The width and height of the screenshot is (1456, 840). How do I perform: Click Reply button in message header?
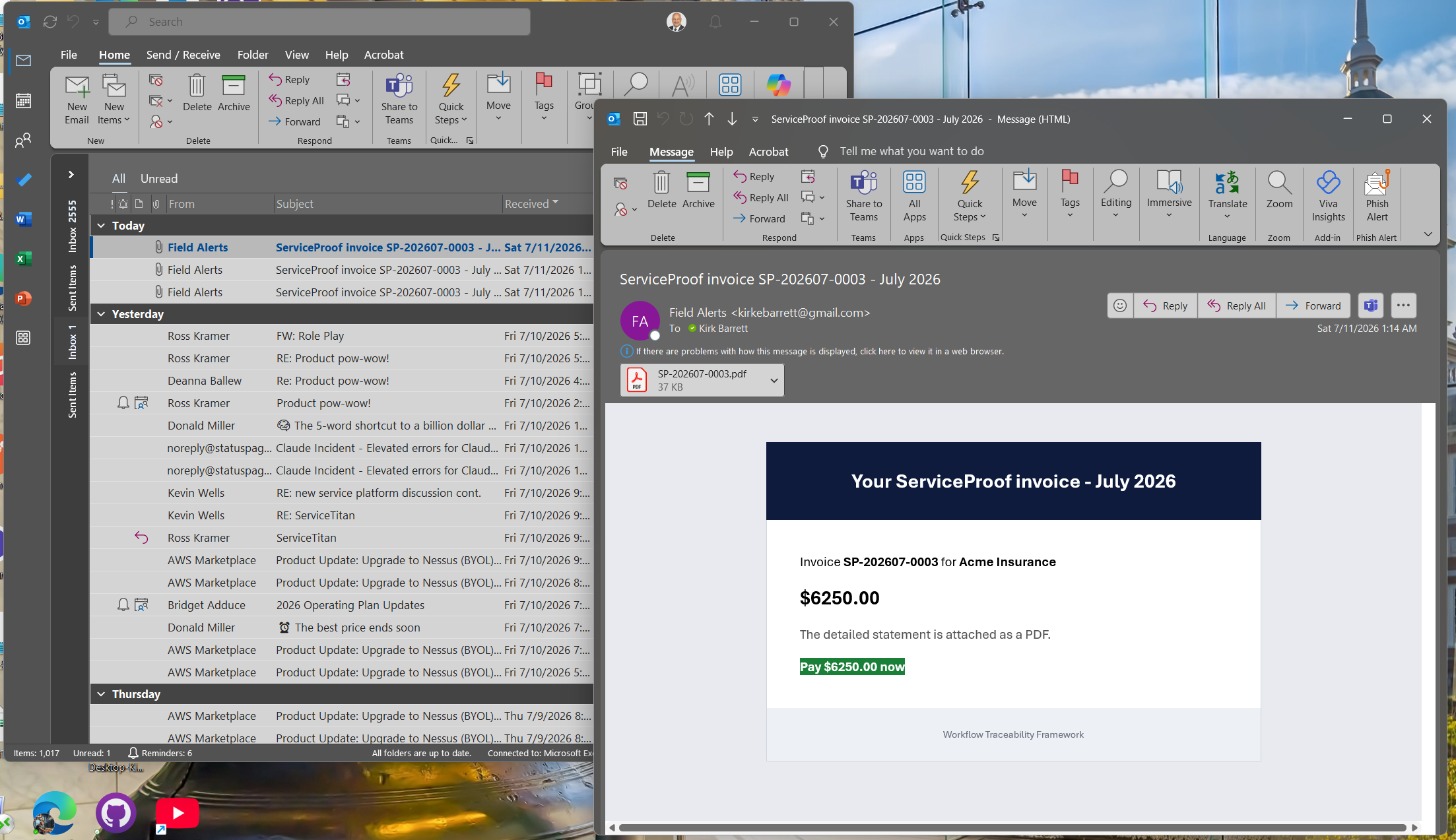click(x=1165, y=306)
